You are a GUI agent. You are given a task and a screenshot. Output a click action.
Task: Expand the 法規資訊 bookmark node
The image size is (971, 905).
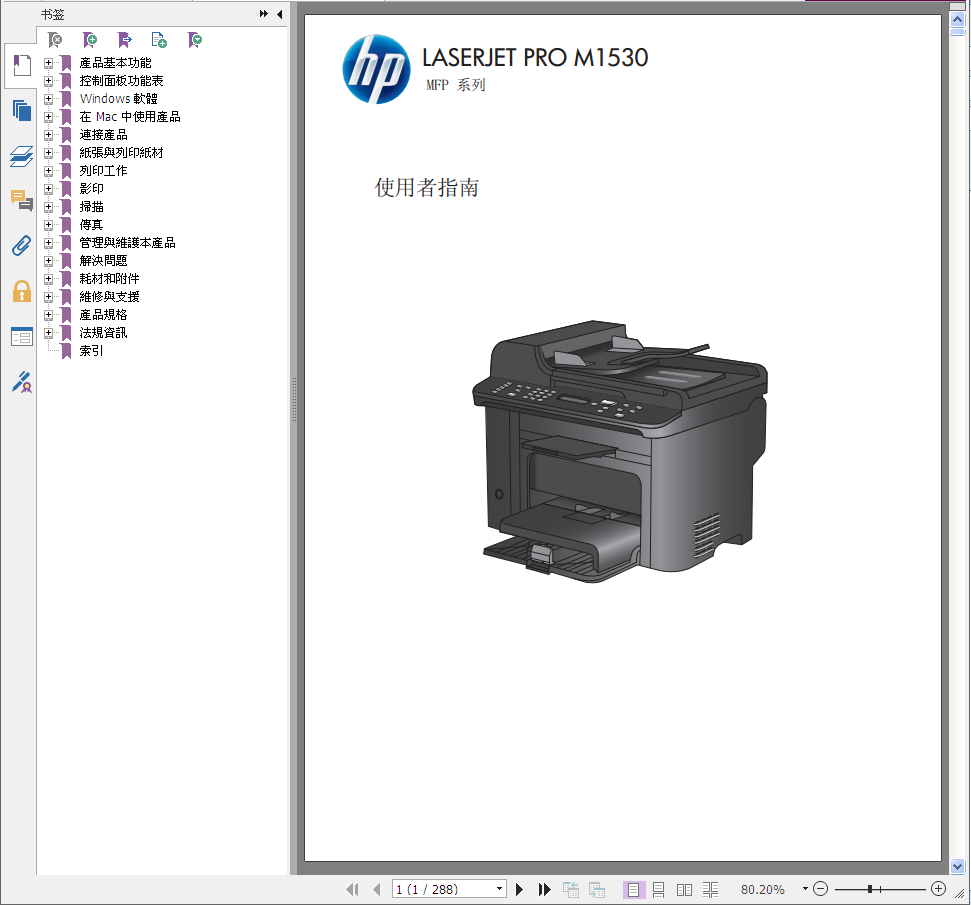[x=48, y=333]
